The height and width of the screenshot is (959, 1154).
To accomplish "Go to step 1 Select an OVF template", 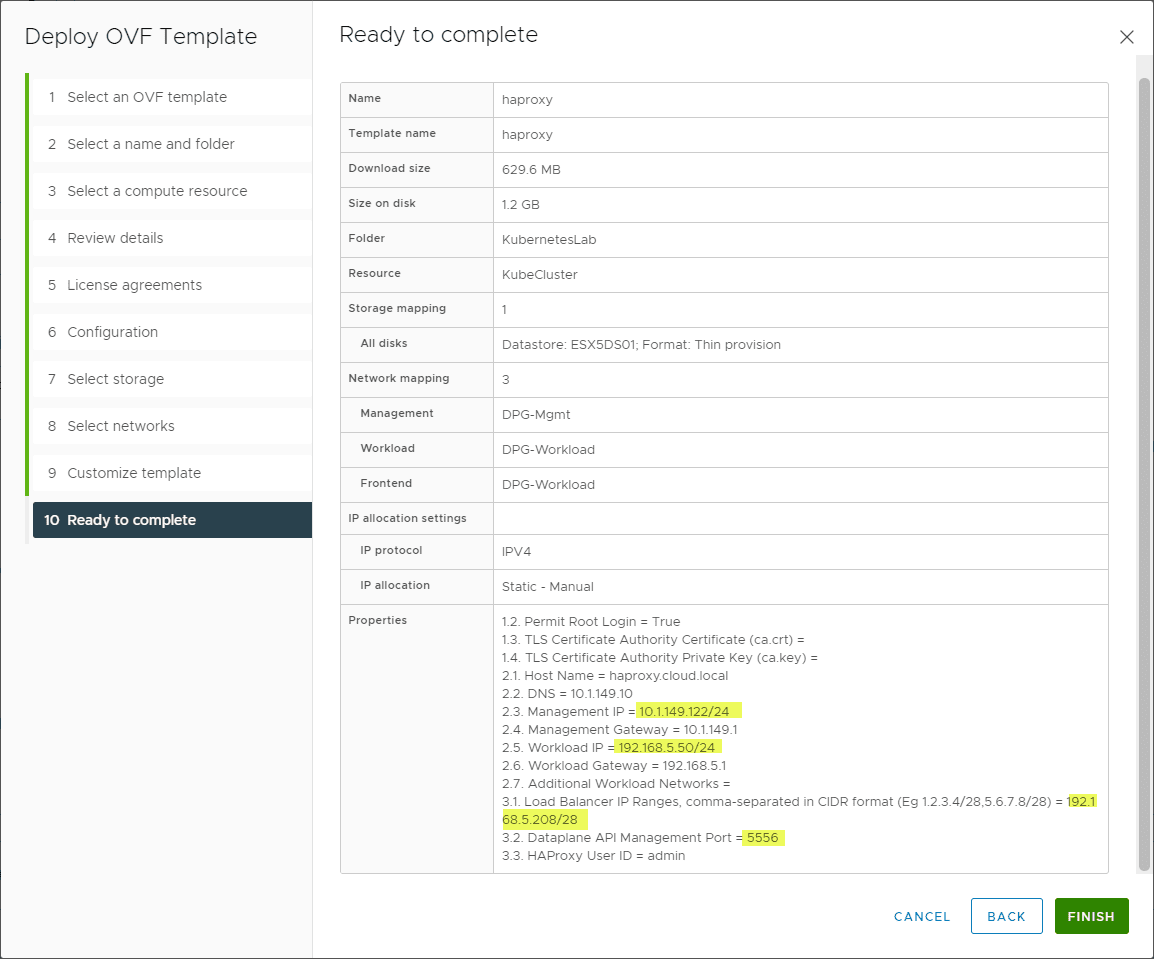I will (147, 97).
